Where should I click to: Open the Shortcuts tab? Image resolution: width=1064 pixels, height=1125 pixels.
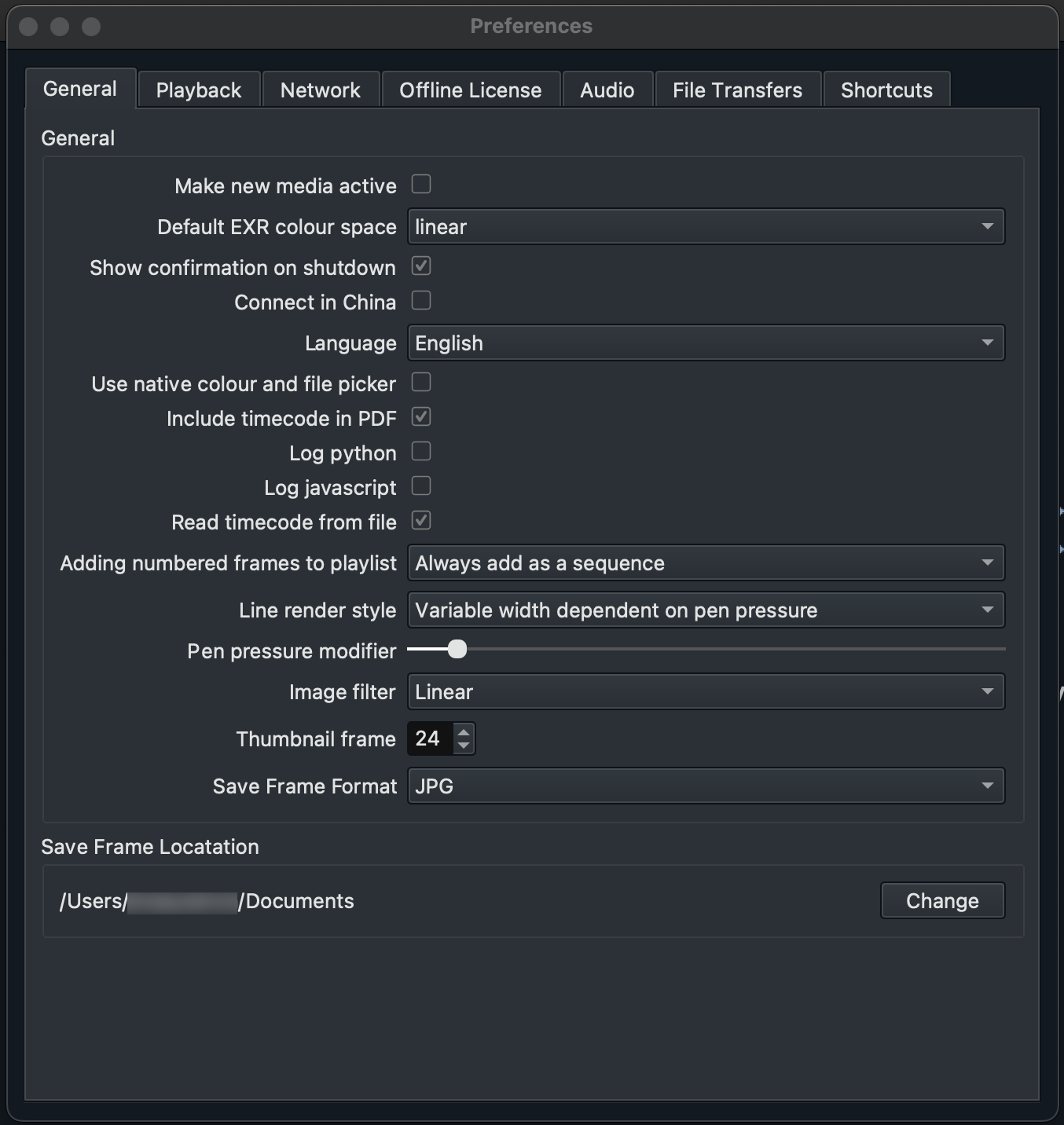pos(886,90)
